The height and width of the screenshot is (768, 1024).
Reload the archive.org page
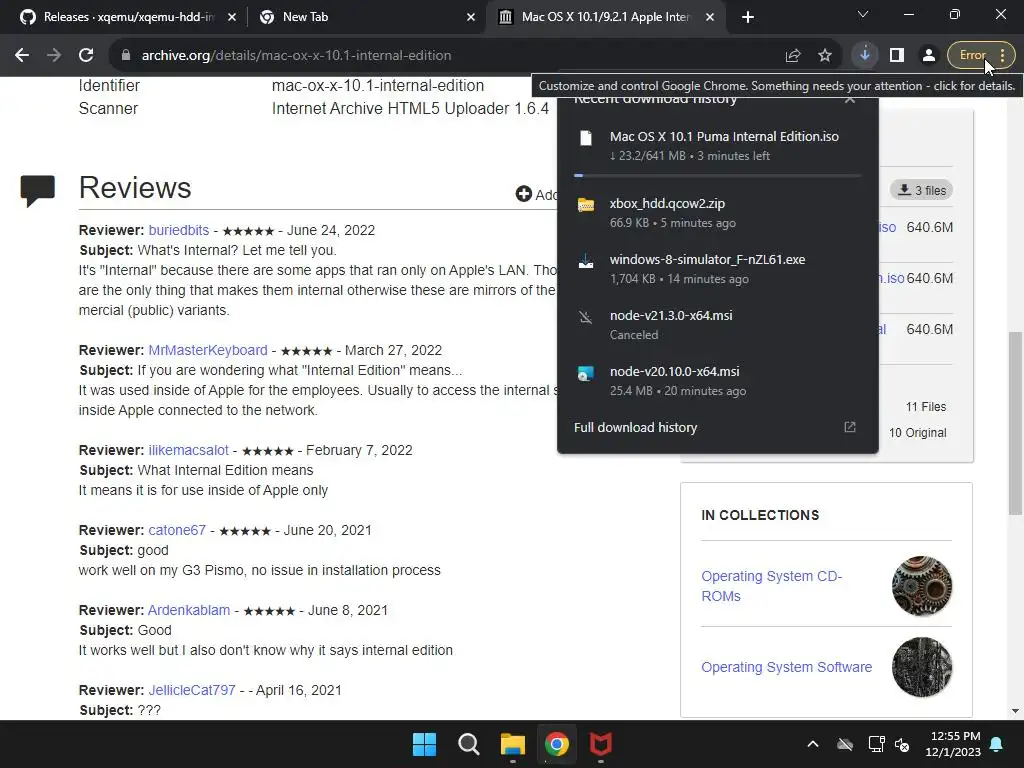86,56
